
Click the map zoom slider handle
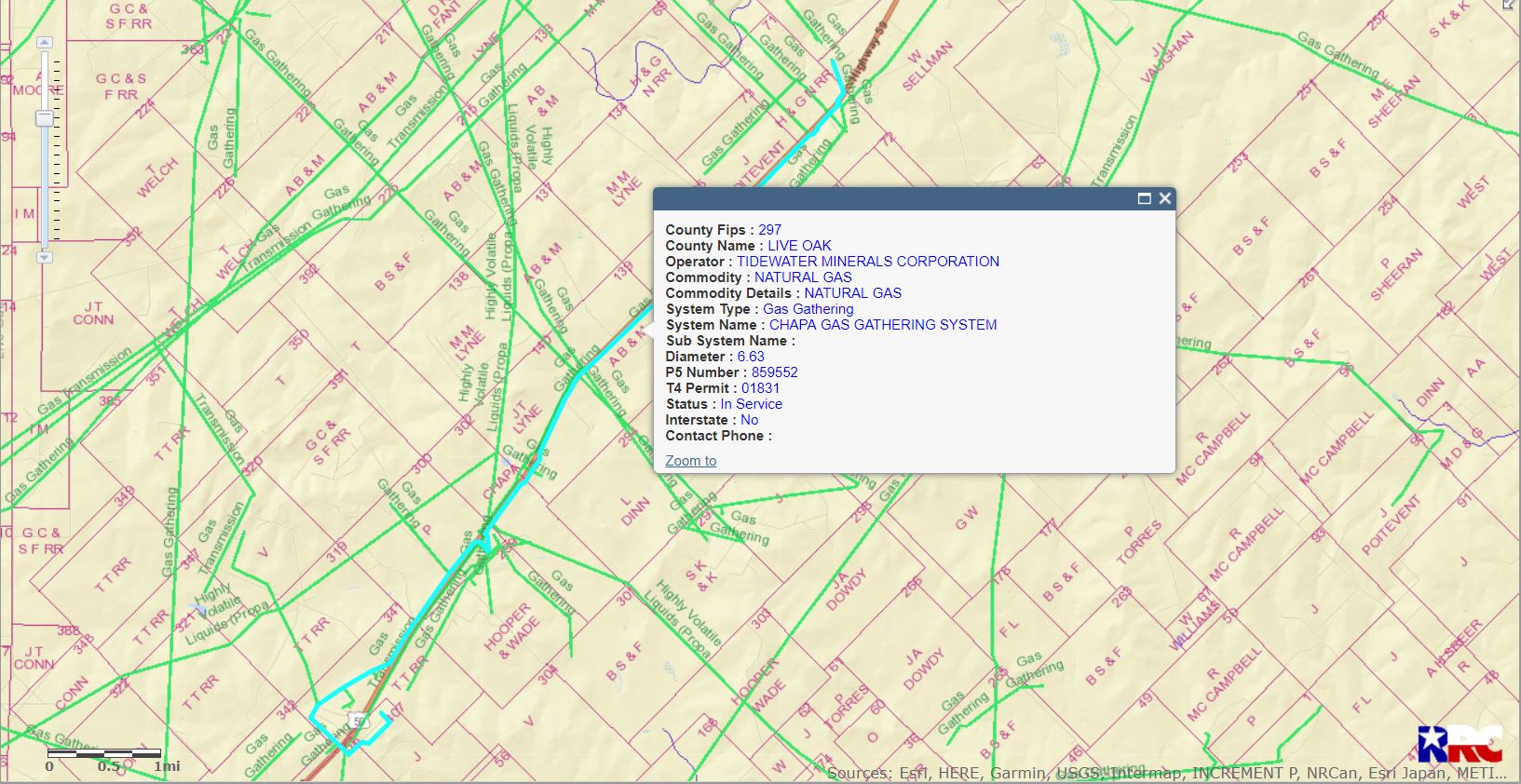point(44,118)
